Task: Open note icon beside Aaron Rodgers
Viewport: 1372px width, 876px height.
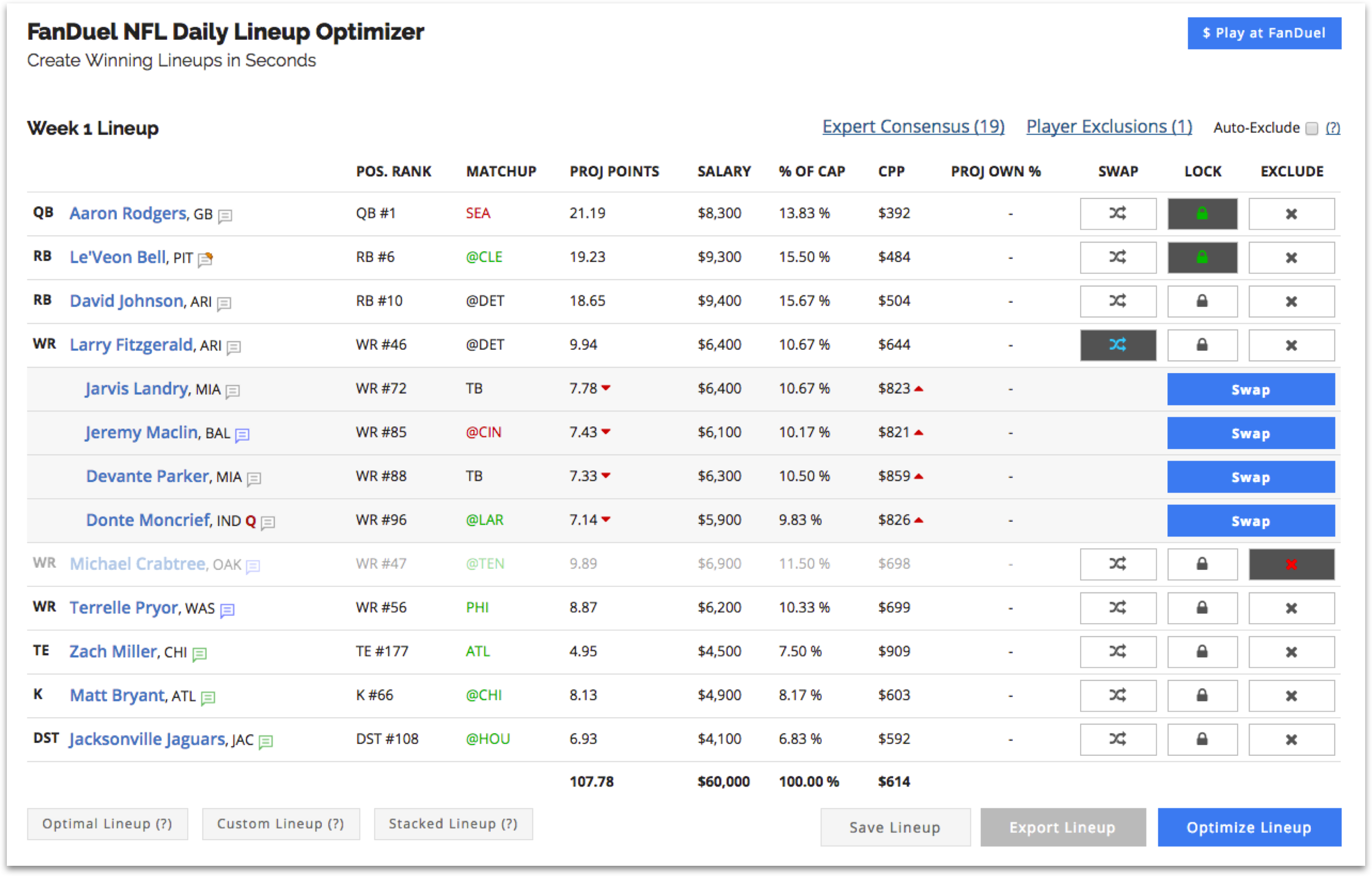Action: click(x=225, y=216)
